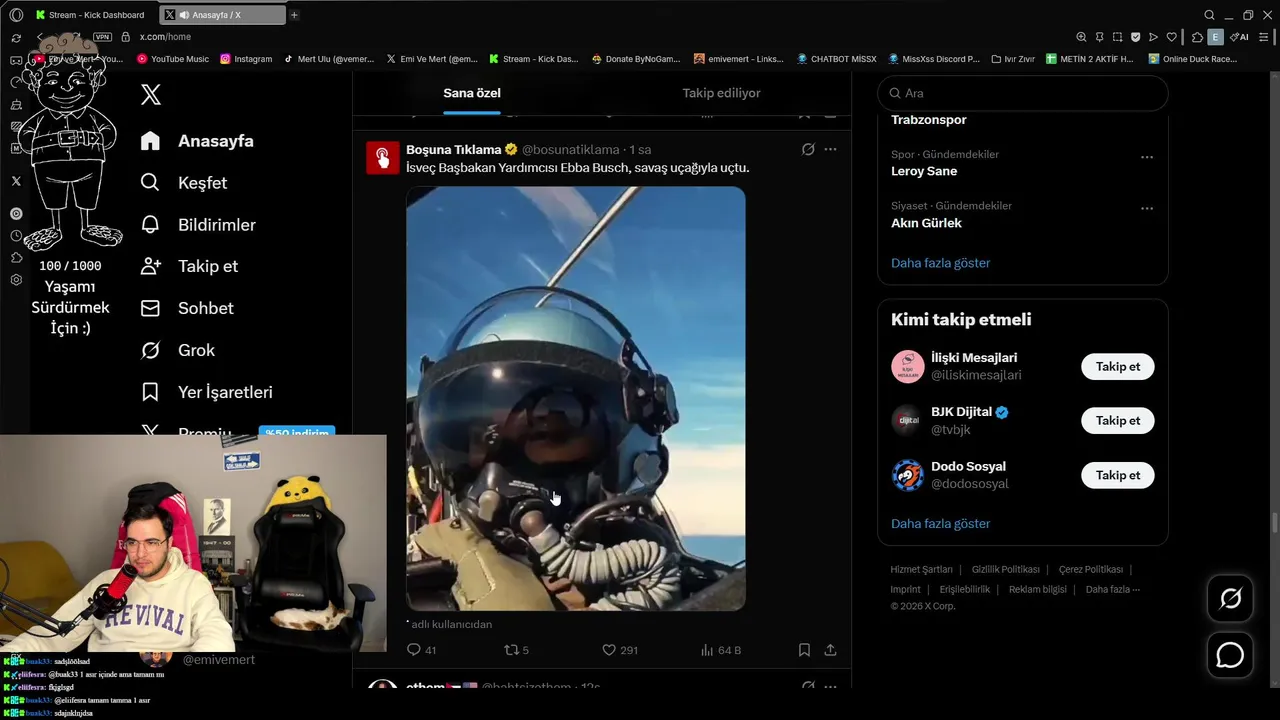Play the fighter jet pilot video
Image resolution: width=1280 pixels, height=720 pixels.
pyautogui.click(x=575, y=398)
